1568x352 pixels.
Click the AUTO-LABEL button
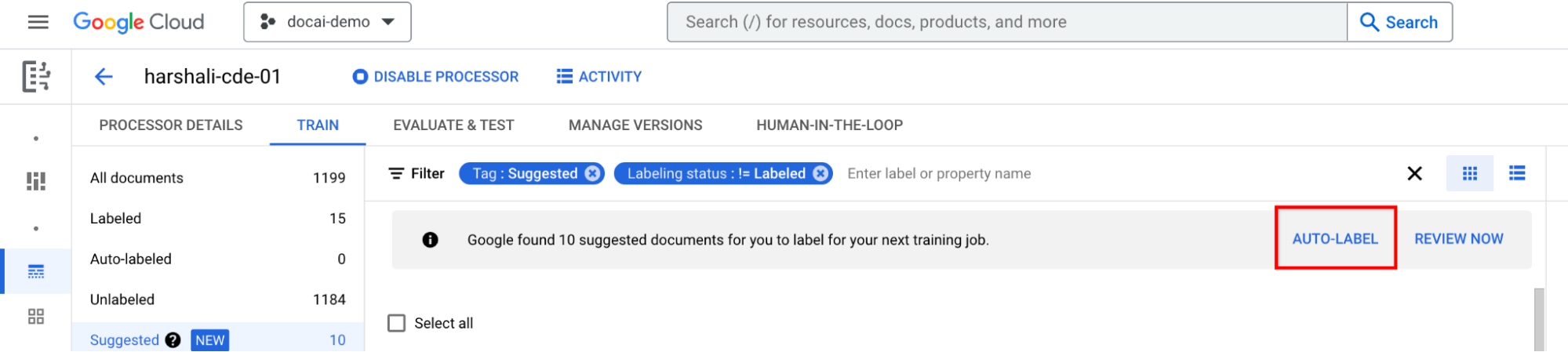(1335, 239)
